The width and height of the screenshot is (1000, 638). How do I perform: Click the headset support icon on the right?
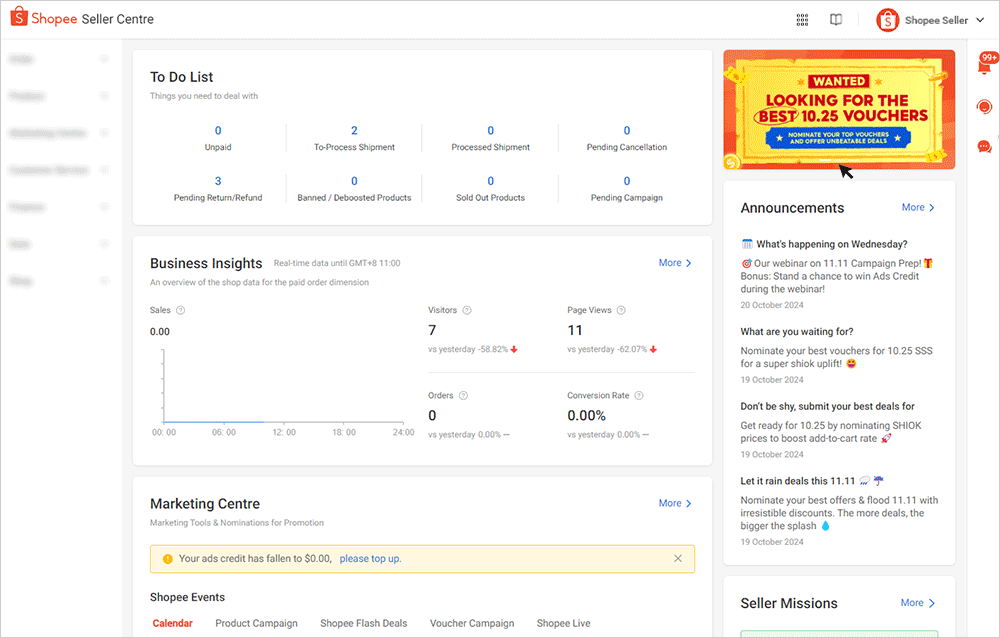point(983,106)
